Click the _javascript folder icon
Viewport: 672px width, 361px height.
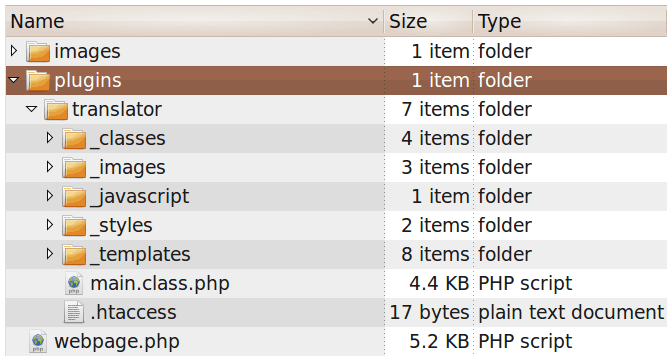point(74,197)
